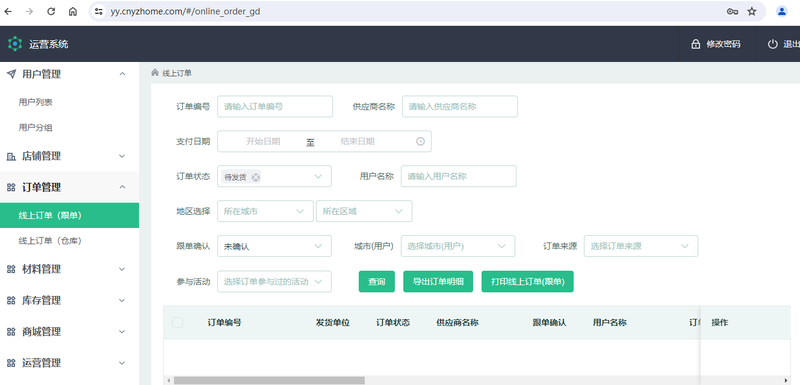Open saved passwords key icon
The height and width of the screenshot is (385, 800).
coord(733,11)
